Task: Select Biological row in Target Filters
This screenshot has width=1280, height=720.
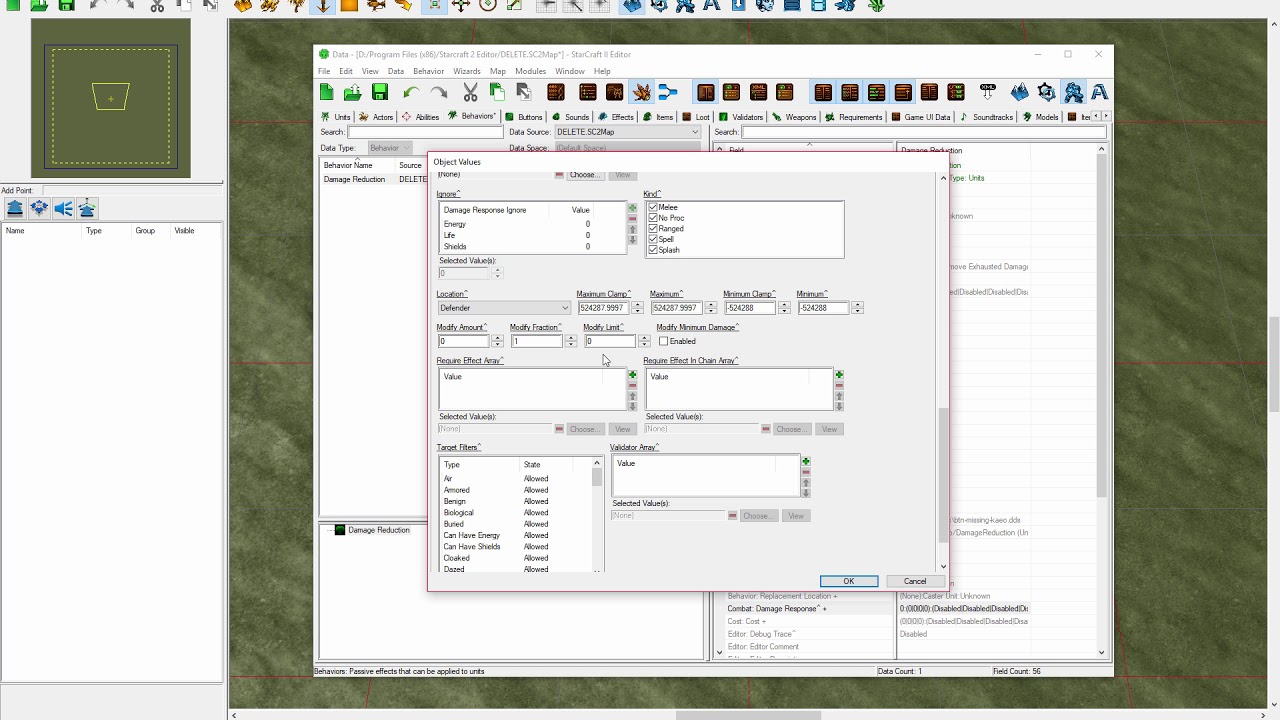Action: tap(516, 513)
